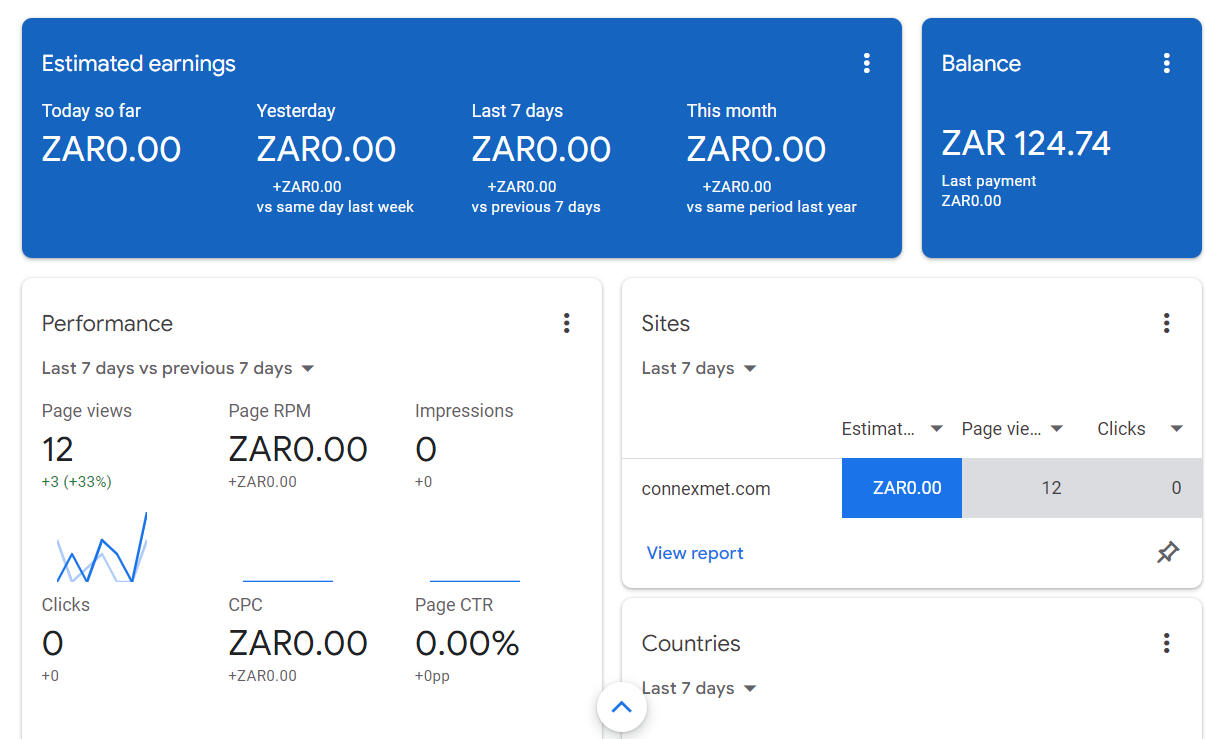The height and width of the screenshot is (739, 1205).
Task: Click the Page RPM sparkline chart
Action: coord(288,580)
